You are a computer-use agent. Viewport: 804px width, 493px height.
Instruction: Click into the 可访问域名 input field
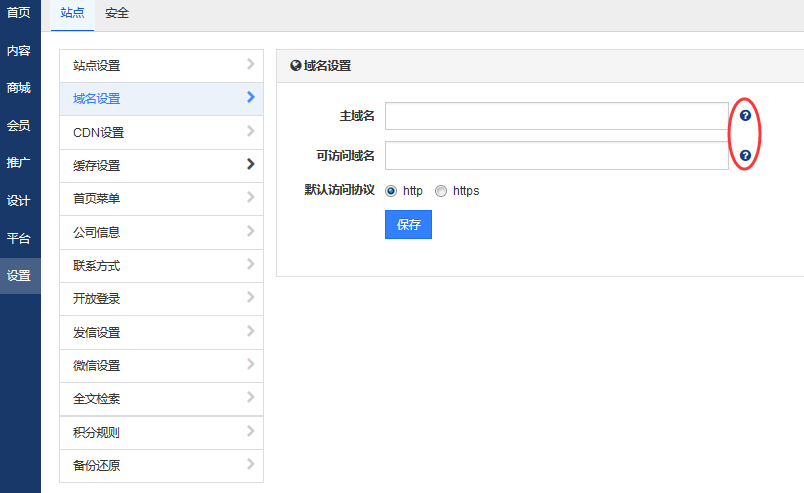coord(557,155)
